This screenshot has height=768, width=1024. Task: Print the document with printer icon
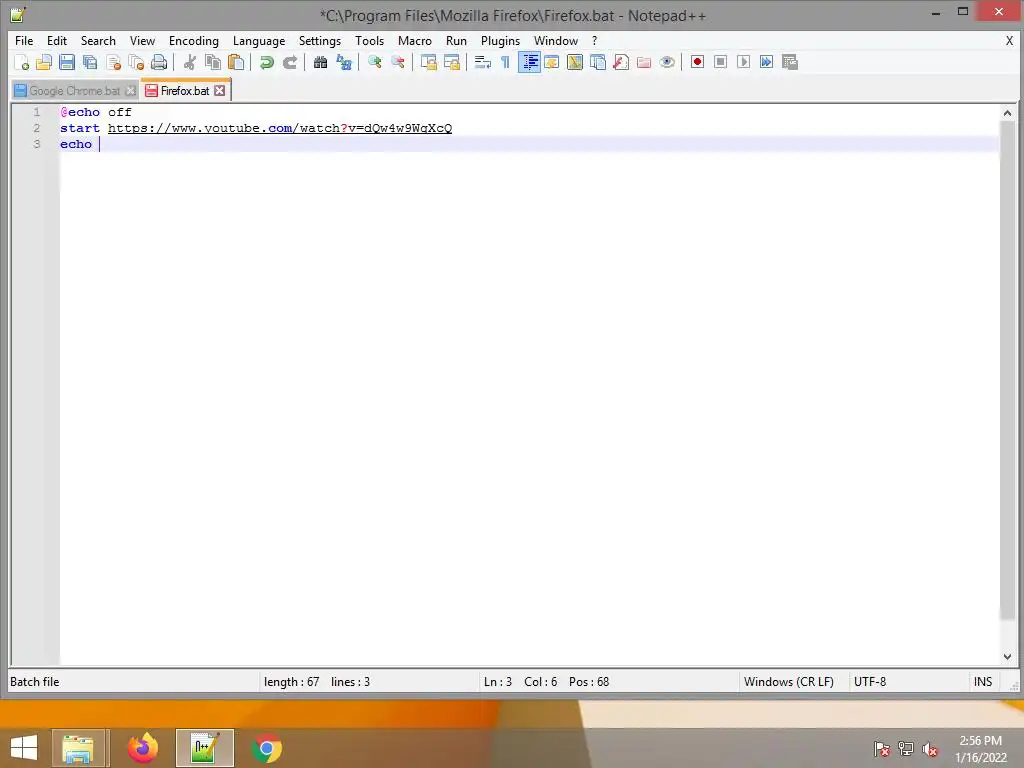click(x=159, y=62)
